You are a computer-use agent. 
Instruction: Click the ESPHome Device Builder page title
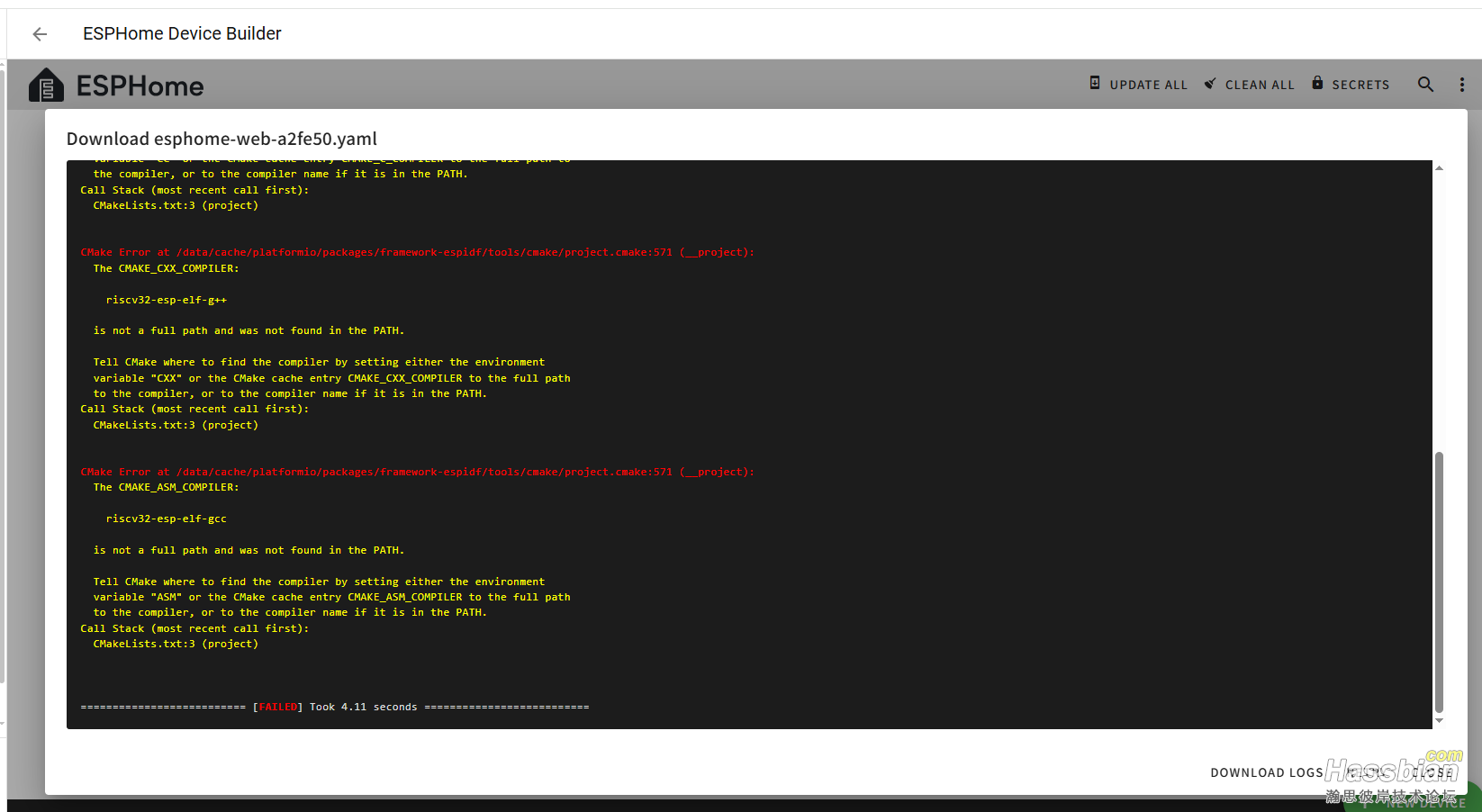coord(182,34)
